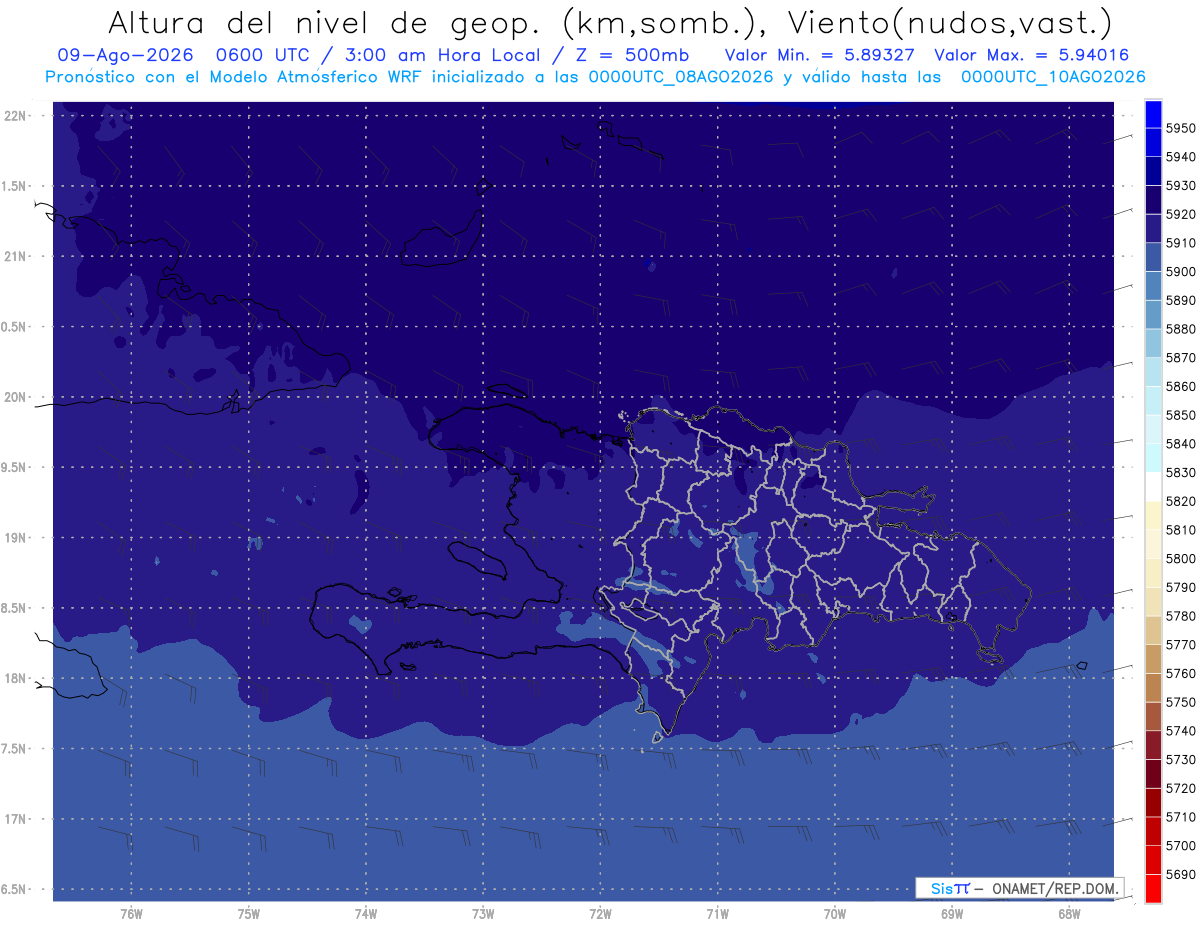Click the '75W' longitude label

click(249, 913)
